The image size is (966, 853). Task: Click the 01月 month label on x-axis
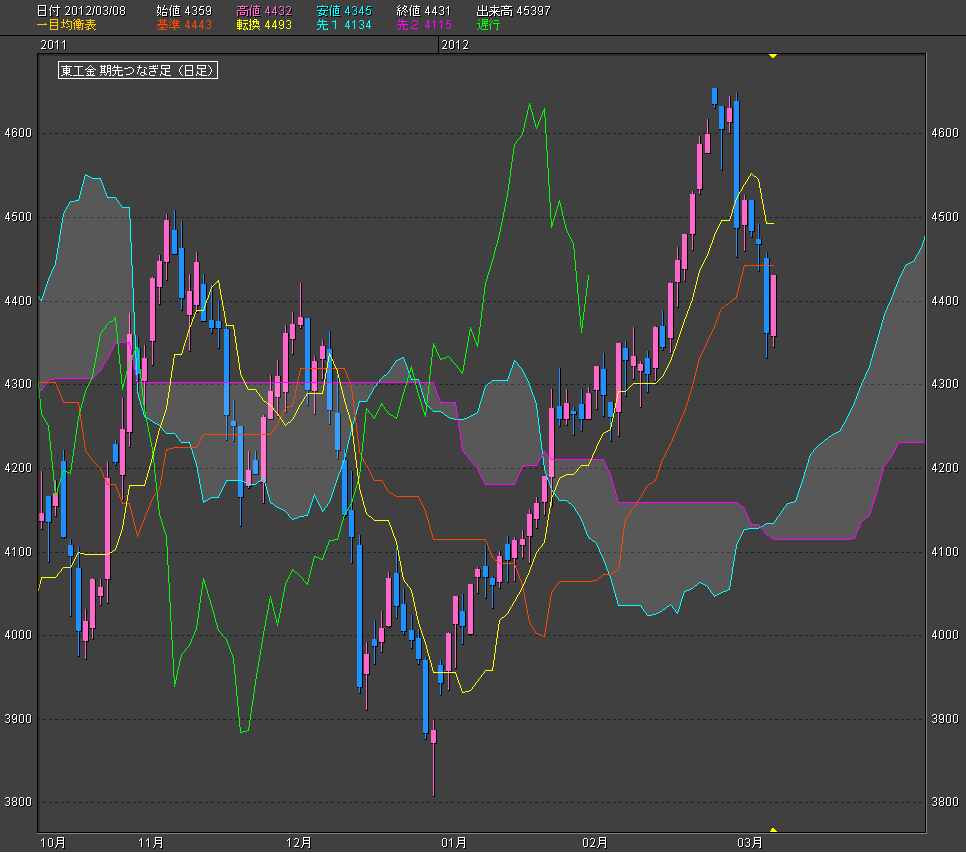455,842
